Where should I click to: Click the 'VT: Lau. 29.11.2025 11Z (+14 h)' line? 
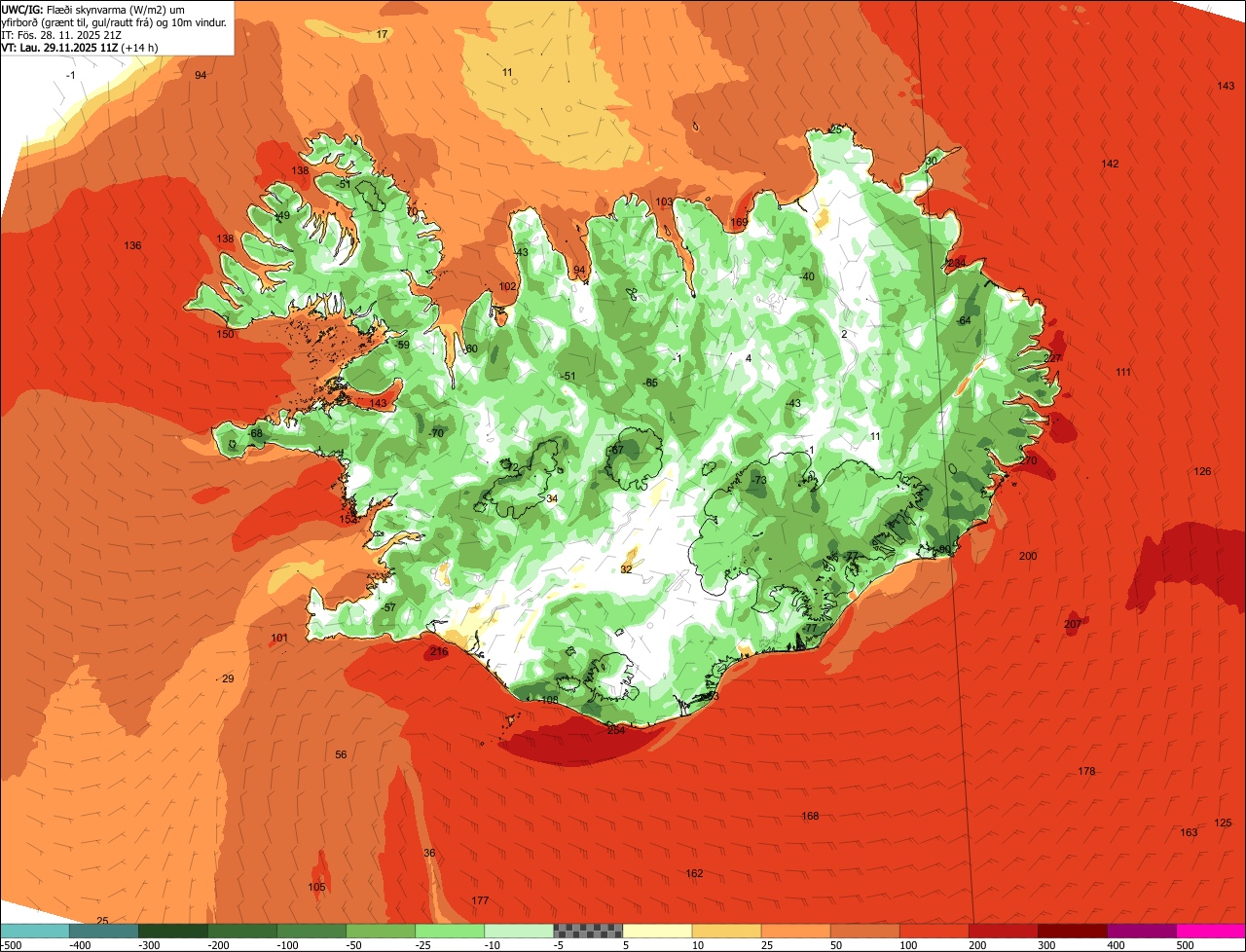80,47
